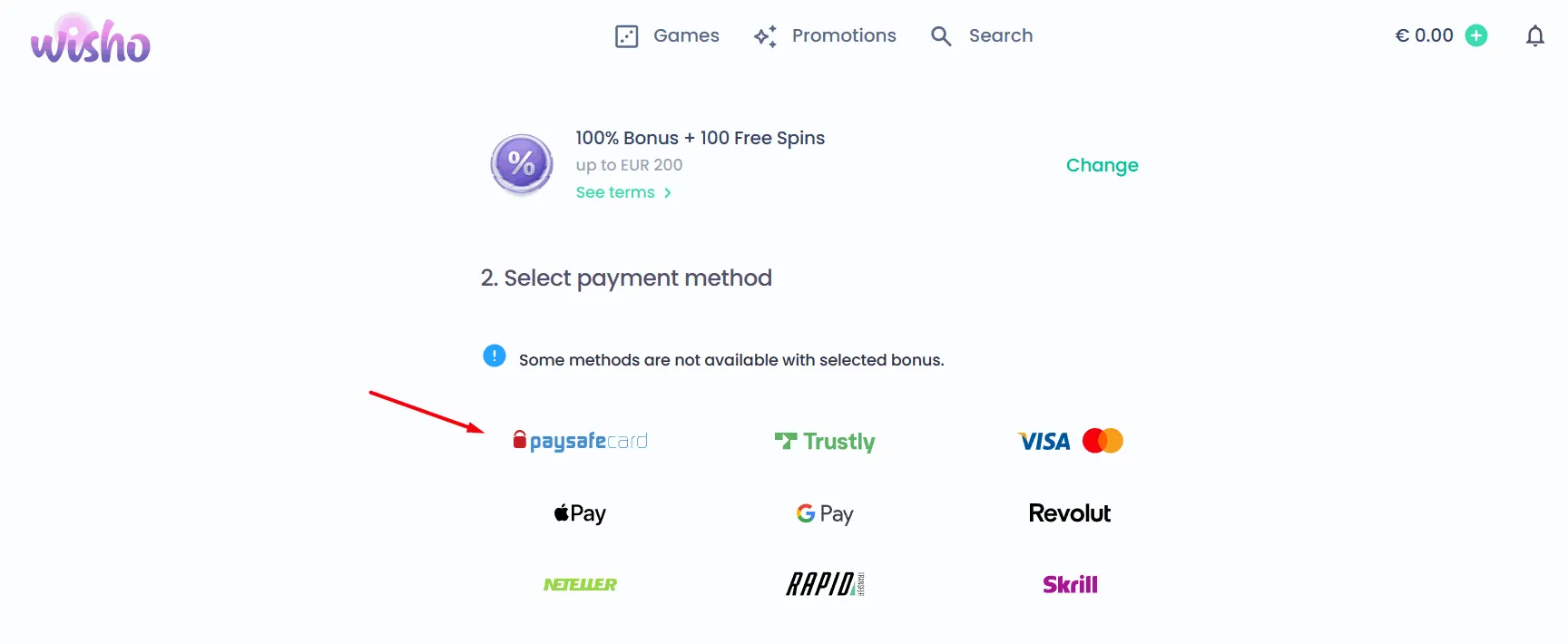The width and height of the screenshot is (1568, 644).
Task: Choose Google Pay as deposit method
Action: (824, 512)
